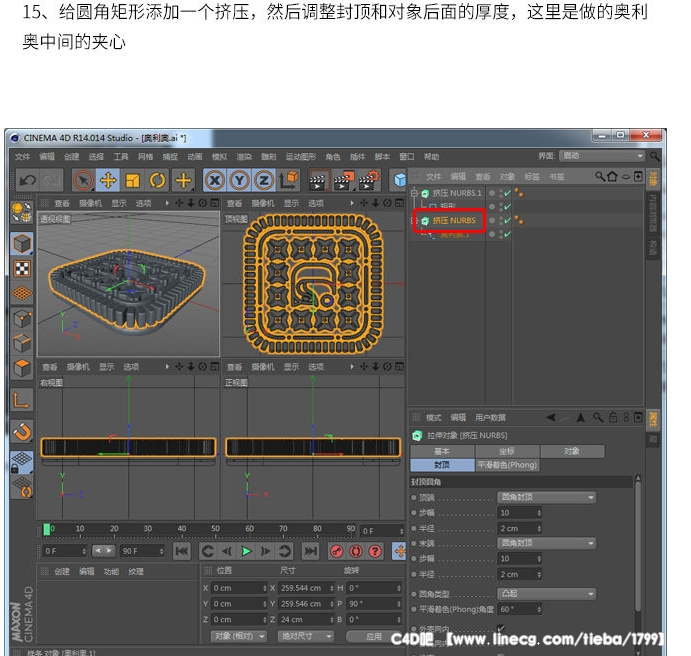Switch to Edges mode icon
691x656 pixels.
click(22, 343)
